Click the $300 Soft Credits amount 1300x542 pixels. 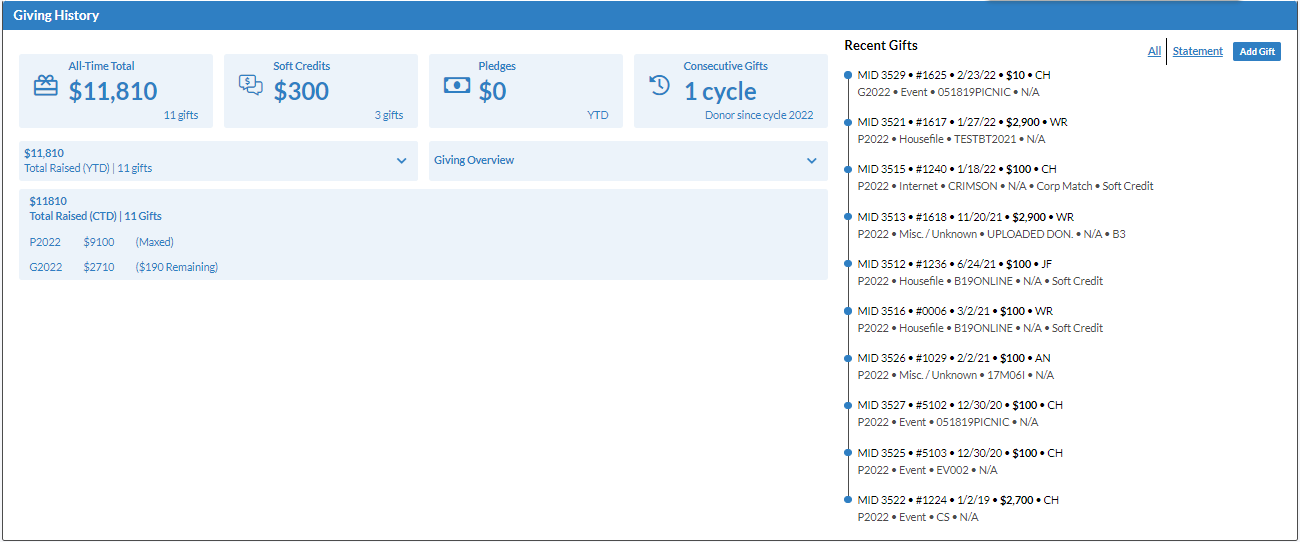pyautogui.click(x=301, y=91)
